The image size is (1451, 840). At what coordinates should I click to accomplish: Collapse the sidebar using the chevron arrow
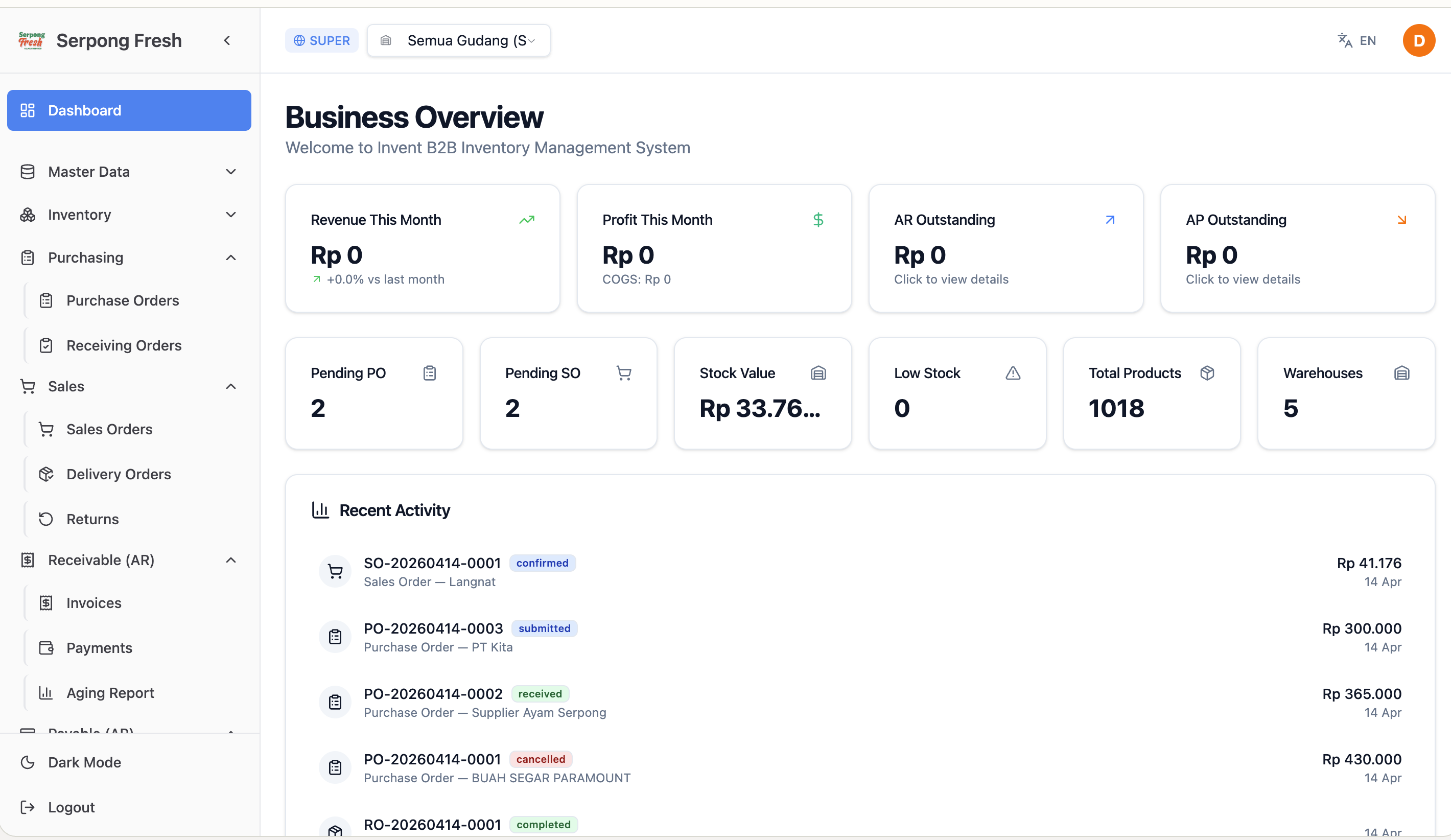[x=227, y=40]
